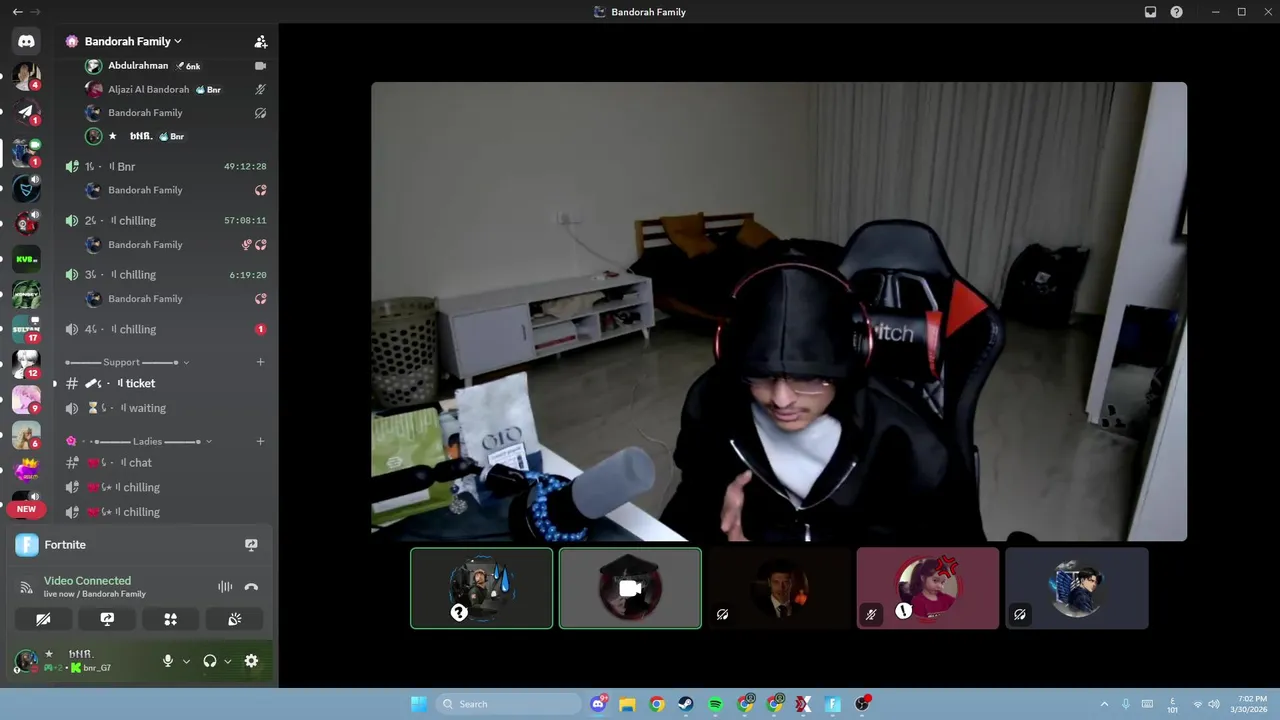
Task: Open the Bandorah Family server dropdown
Action: [x=133, y=41]
